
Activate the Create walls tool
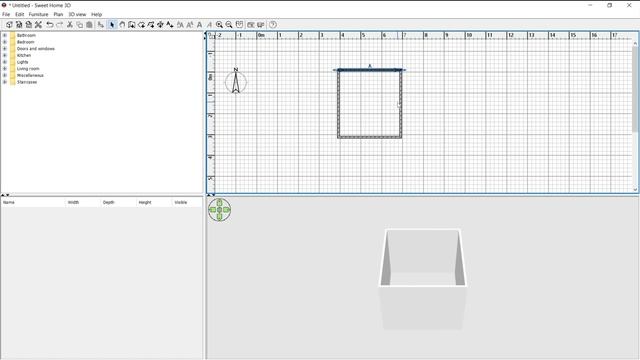coord(131,25)
